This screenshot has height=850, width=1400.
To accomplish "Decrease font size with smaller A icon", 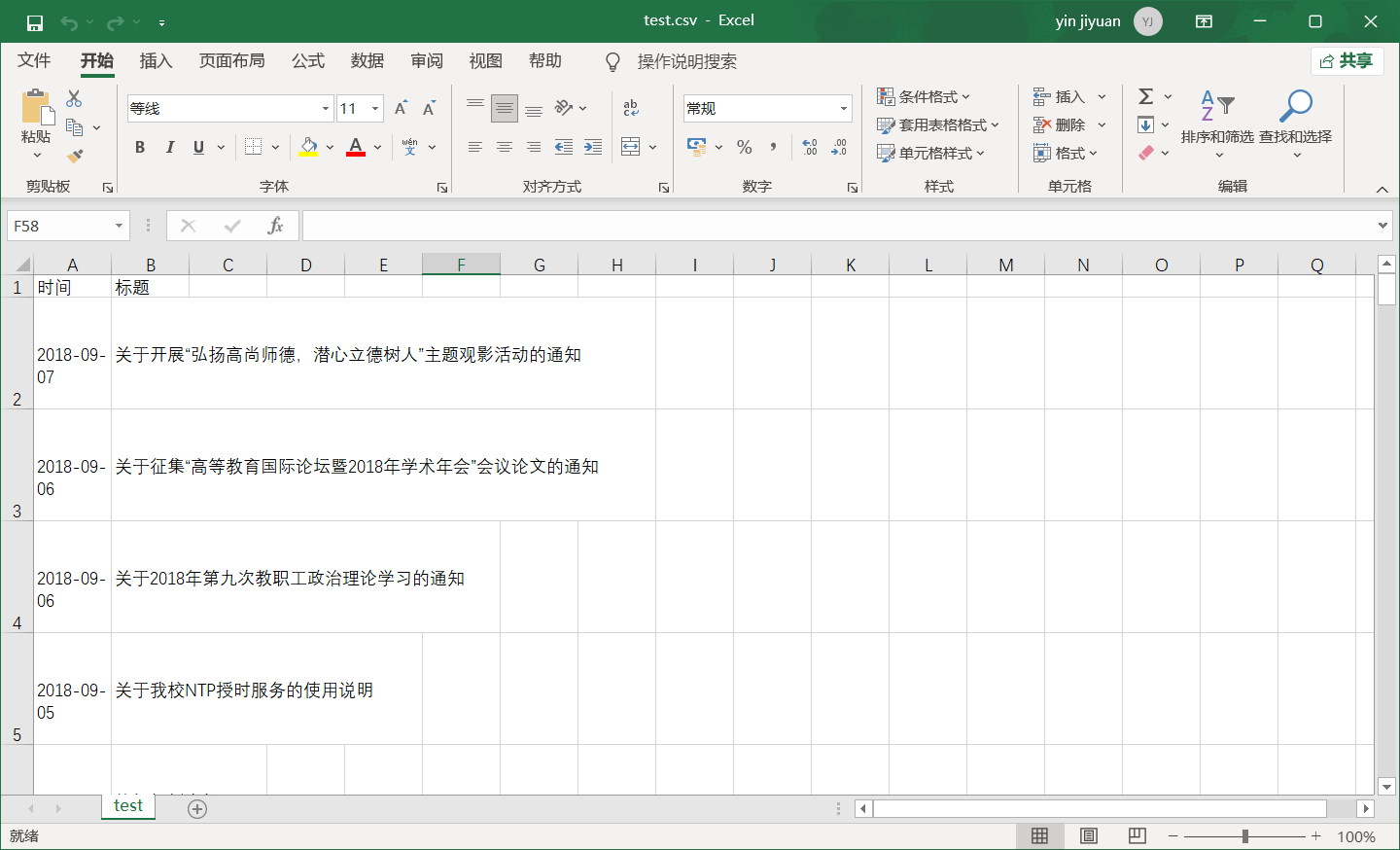I will point(429,108).
